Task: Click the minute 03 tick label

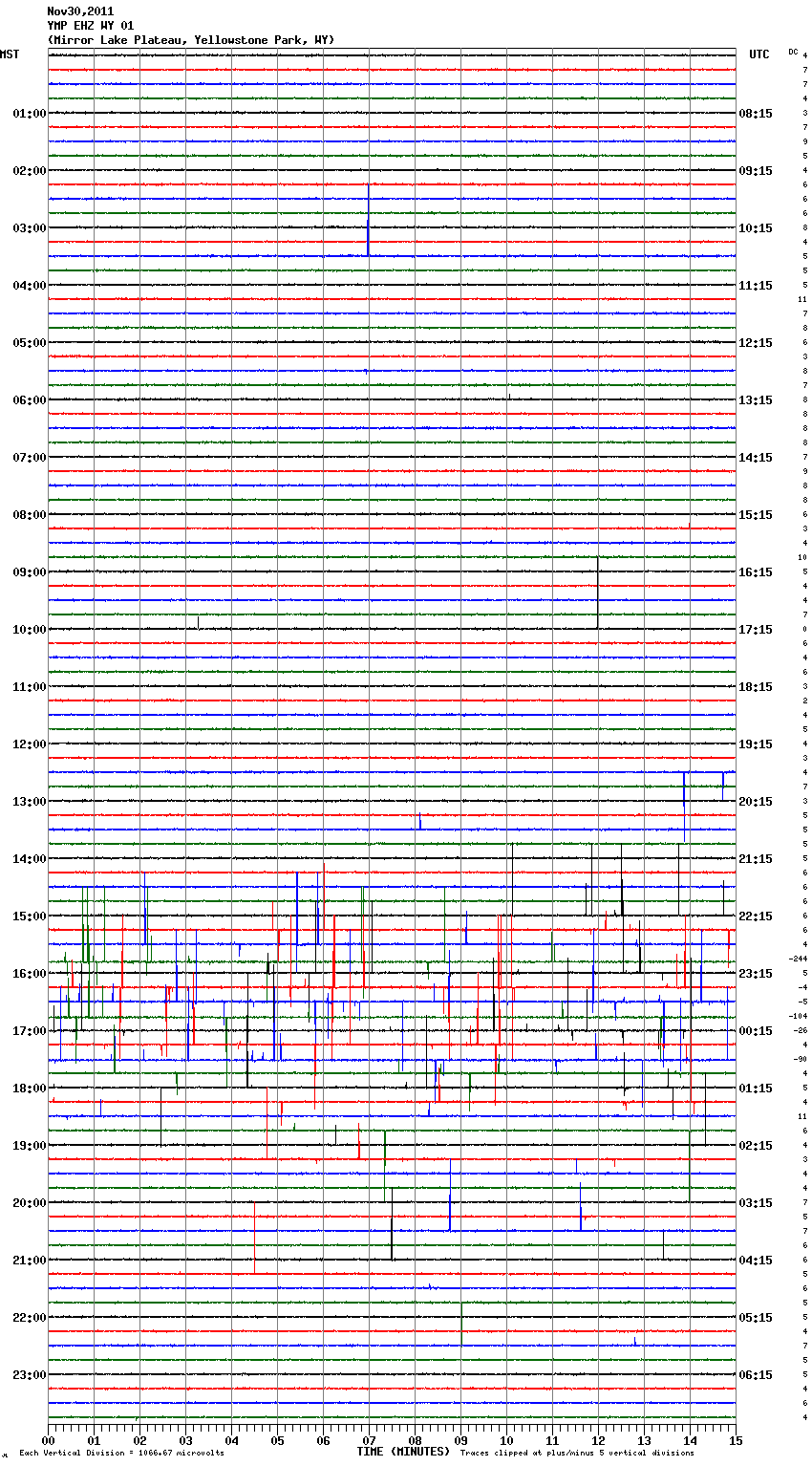Action: tap(185, 1440)
